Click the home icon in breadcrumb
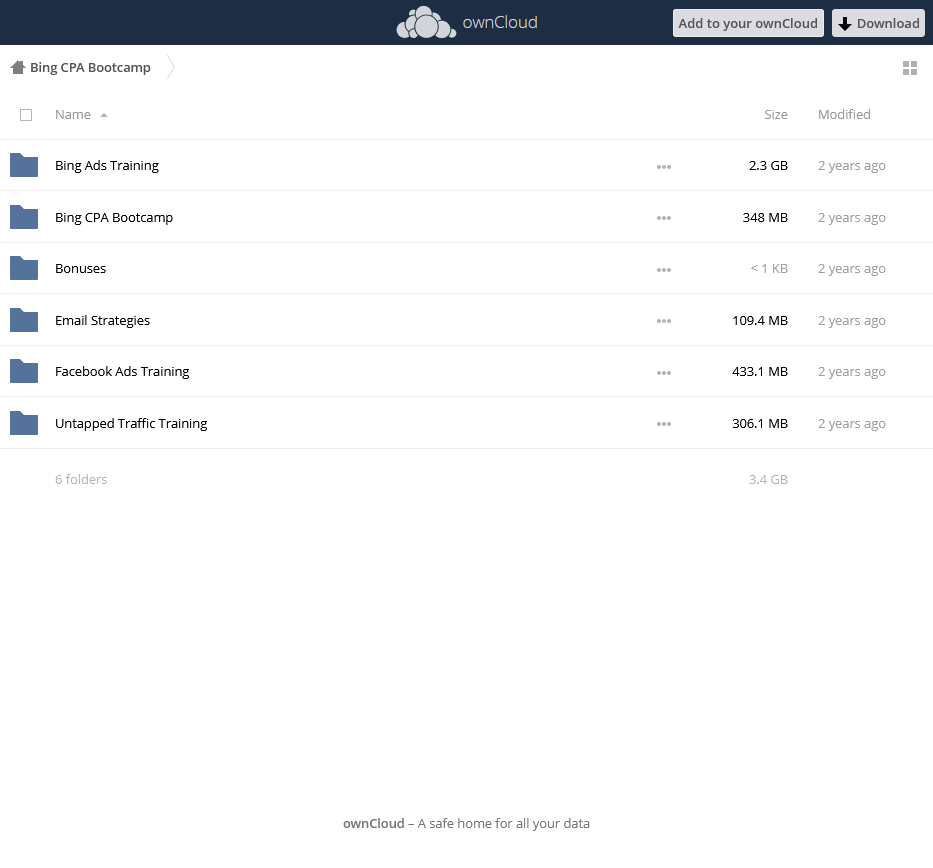The image size is (933, 868). click(x=18, y=67)
